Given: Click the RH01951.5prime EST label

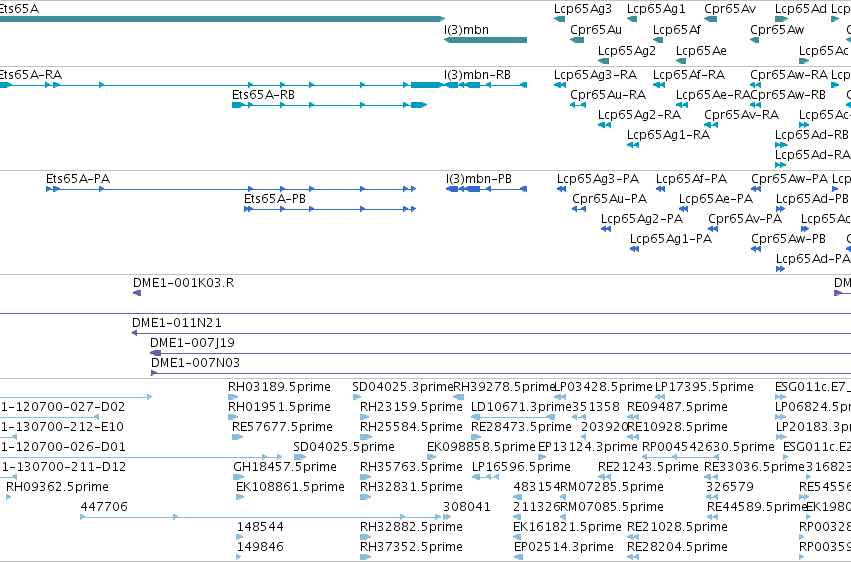Looking at the screenshot, I should [279, 407].
